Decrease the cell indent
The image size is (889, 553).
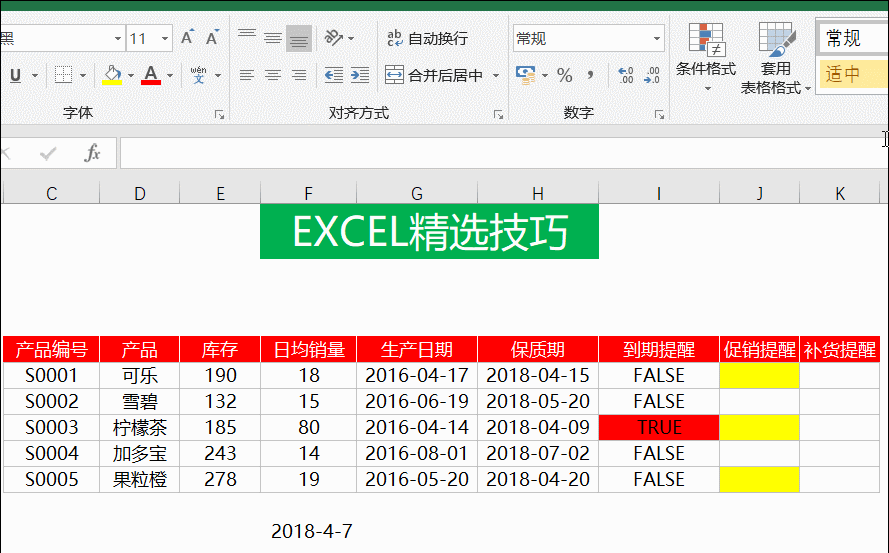[x=333, y=75]
